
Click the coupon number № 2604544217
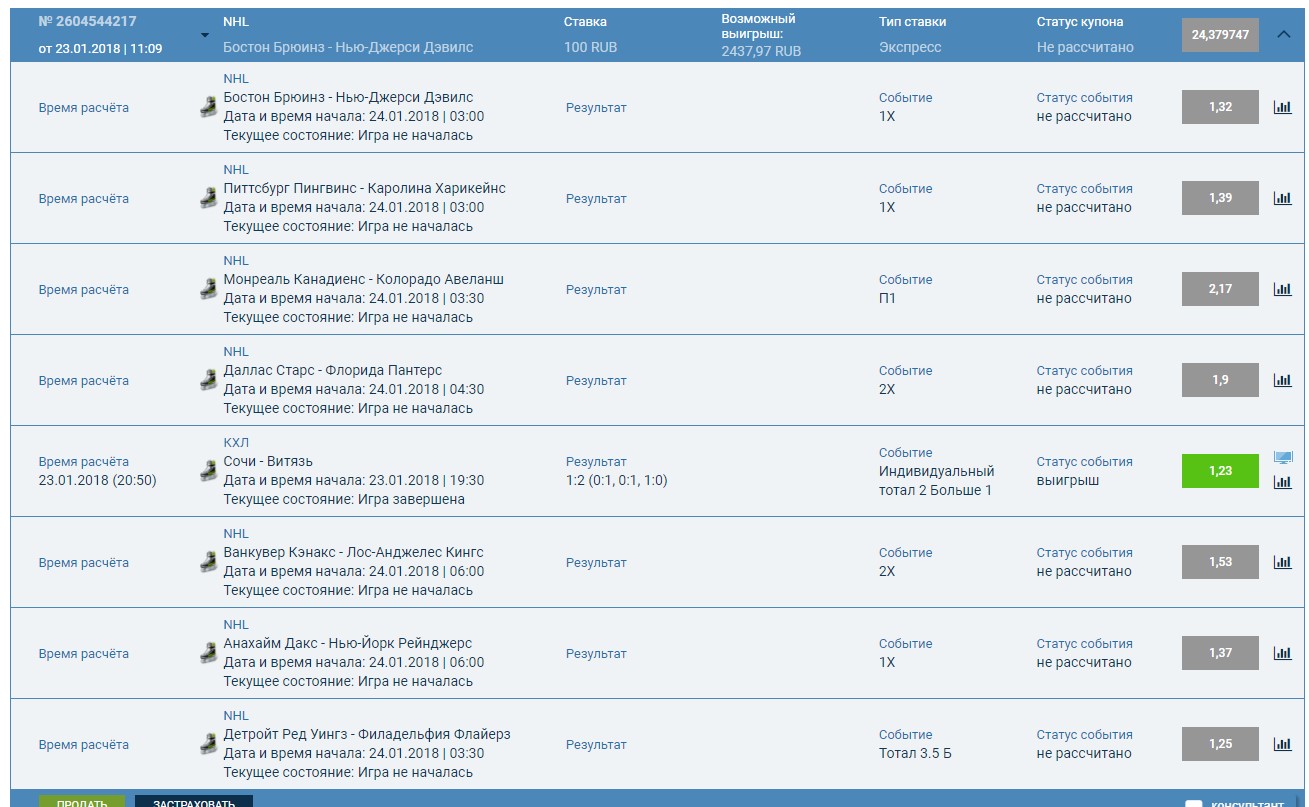click(88, 21)
